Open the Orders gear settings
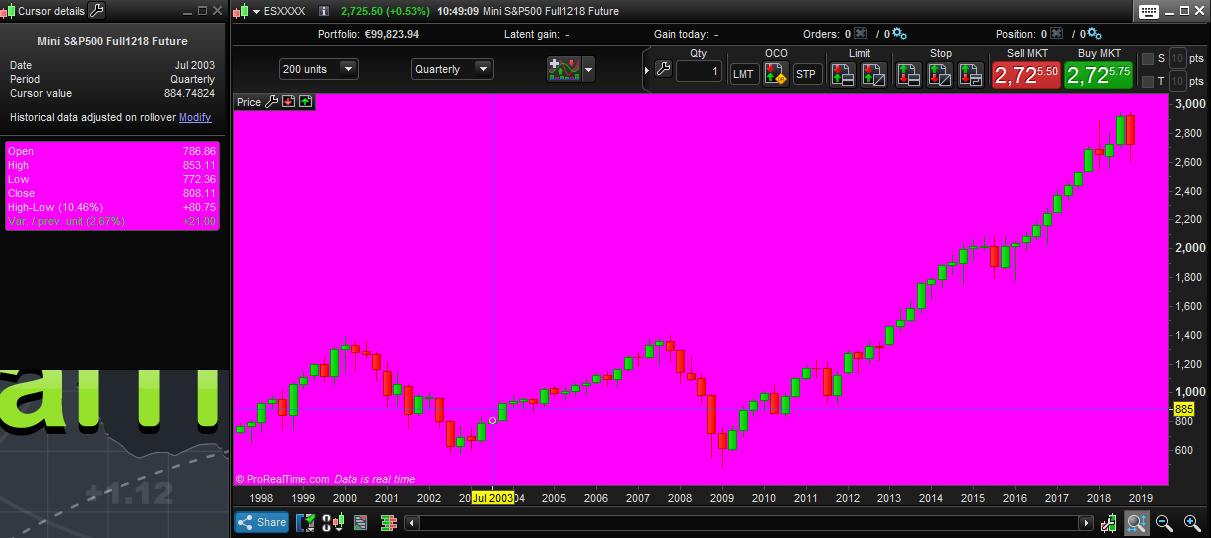1211x538 pixels. click(898, 34)
